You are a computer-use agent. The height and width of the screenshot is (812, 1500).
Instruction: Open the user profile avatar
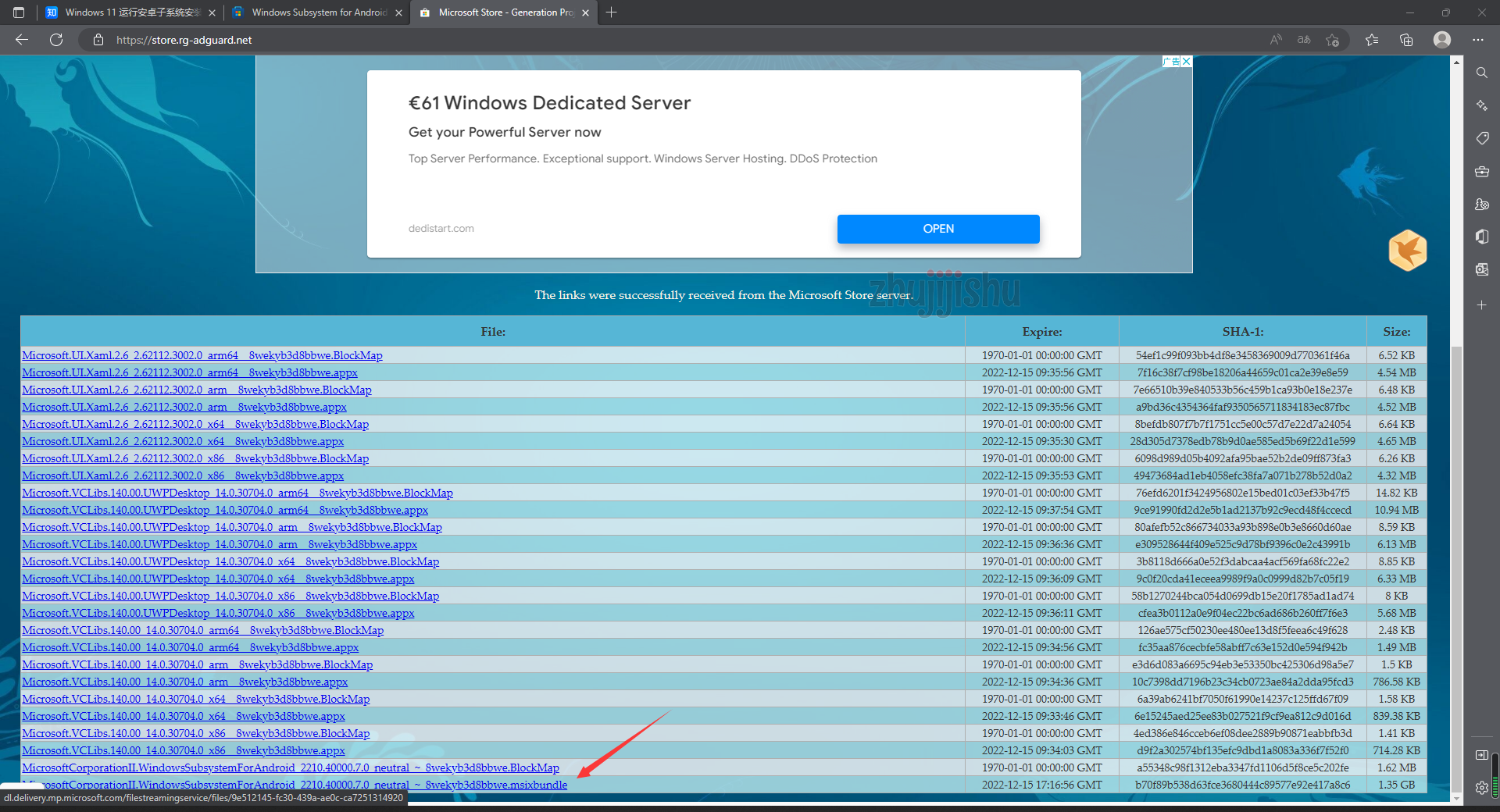point(1442,40)
